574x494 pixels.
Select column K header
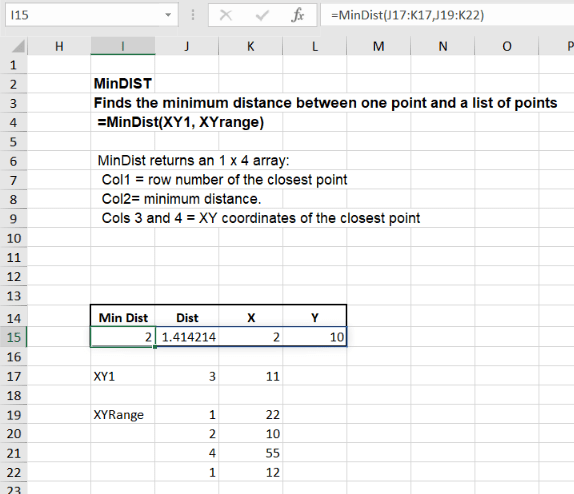pos(250,46)
